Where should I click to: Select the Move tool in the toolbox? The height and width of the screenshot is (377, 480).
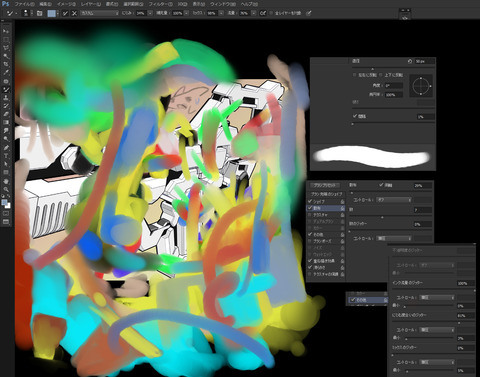(x=6, y=31)
